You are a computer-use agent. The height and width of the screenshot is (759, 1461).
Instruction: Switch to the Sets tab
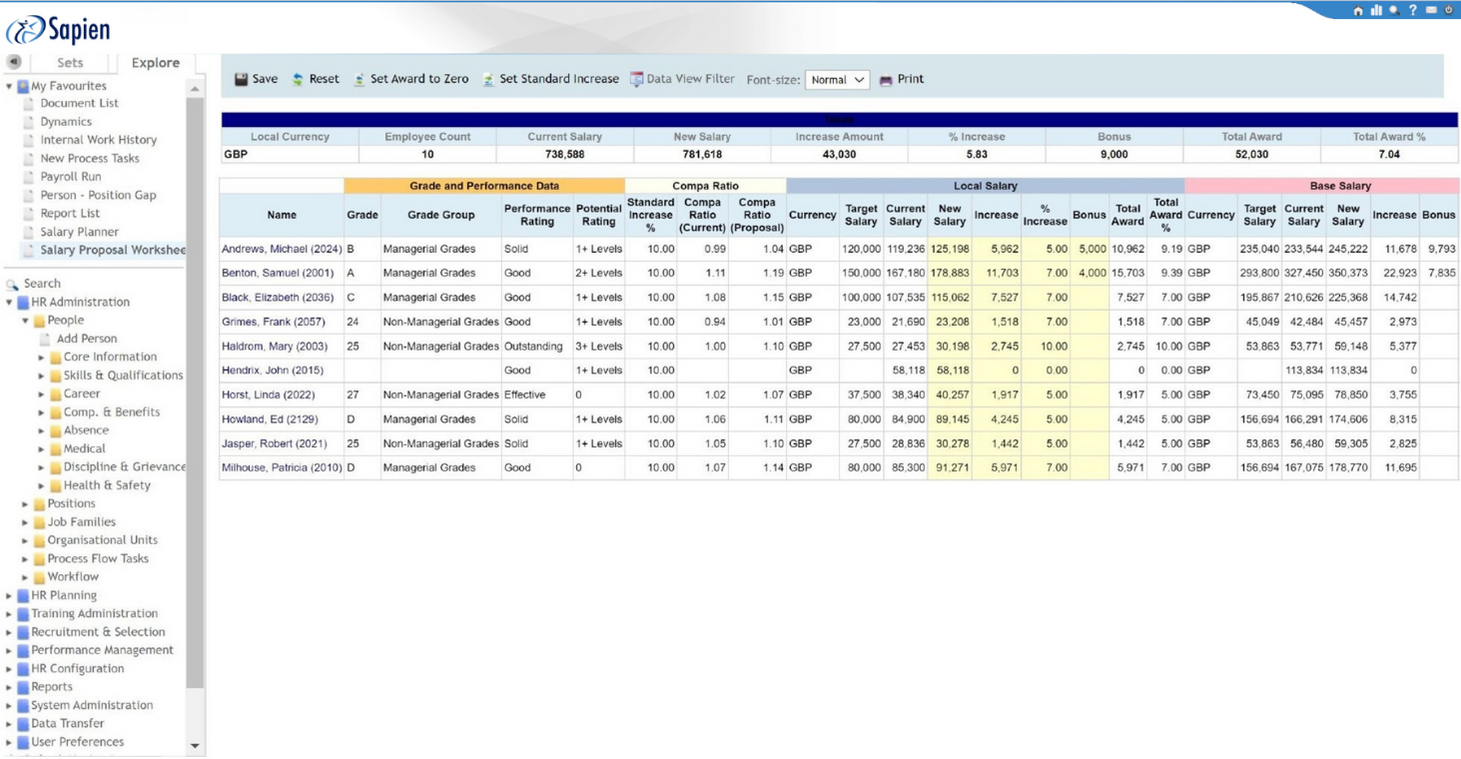[70, 63]
